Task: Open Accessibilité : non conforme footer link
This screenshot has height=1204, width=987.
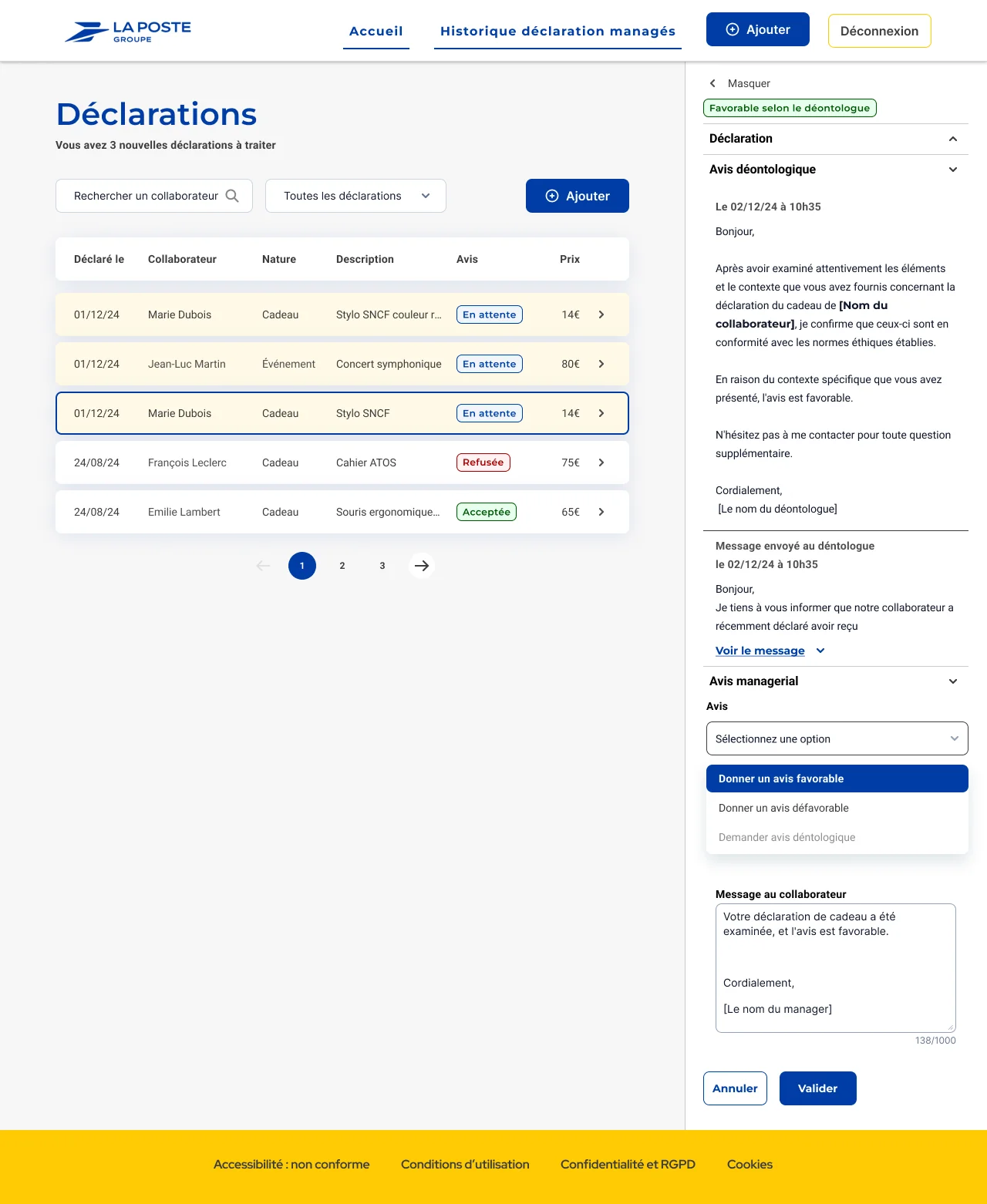Action: tap(291, 1165)
